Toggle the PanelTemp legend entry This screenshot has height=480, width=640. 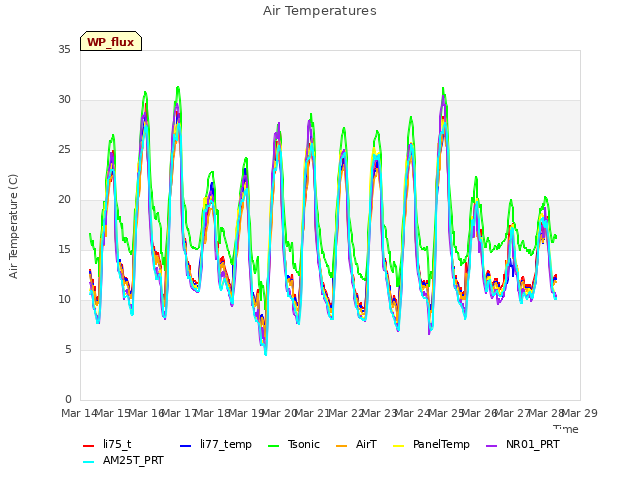pyautogui.click(x=431, y=444)
